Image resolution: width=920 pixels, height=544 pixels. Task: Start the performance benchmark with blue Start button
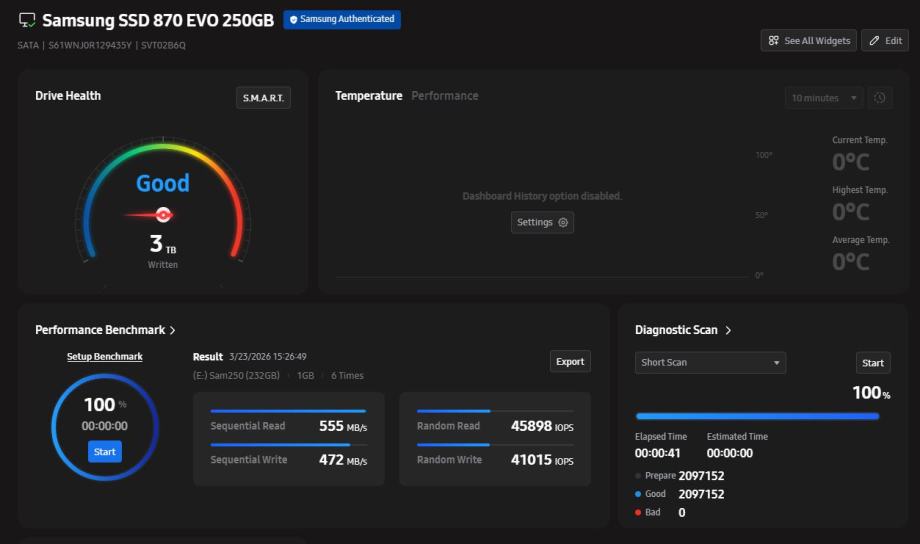click(105, 452)
